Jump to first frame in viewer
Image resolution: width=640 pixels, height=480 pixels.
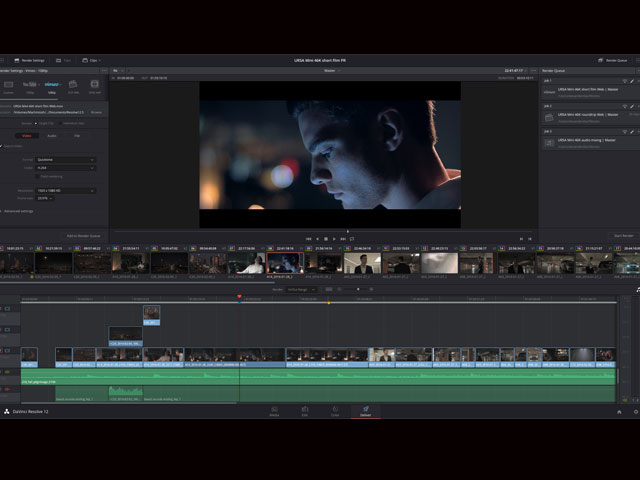tap(309, 239)
